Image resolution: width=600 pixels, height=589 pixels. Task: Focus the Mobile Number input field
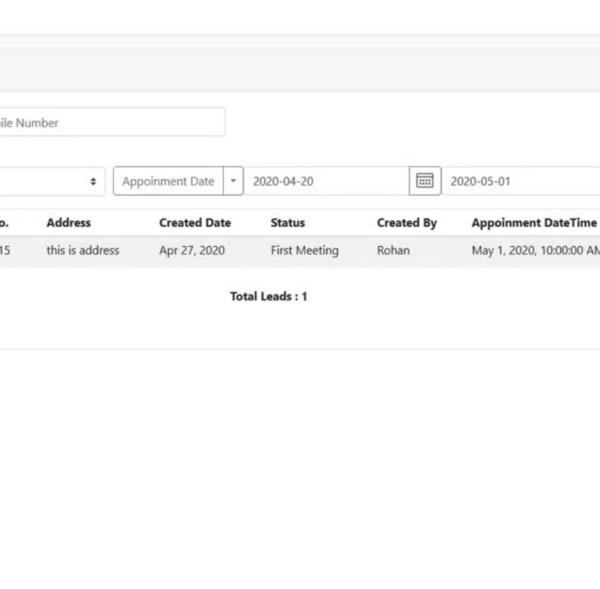[x=110, y=122]
